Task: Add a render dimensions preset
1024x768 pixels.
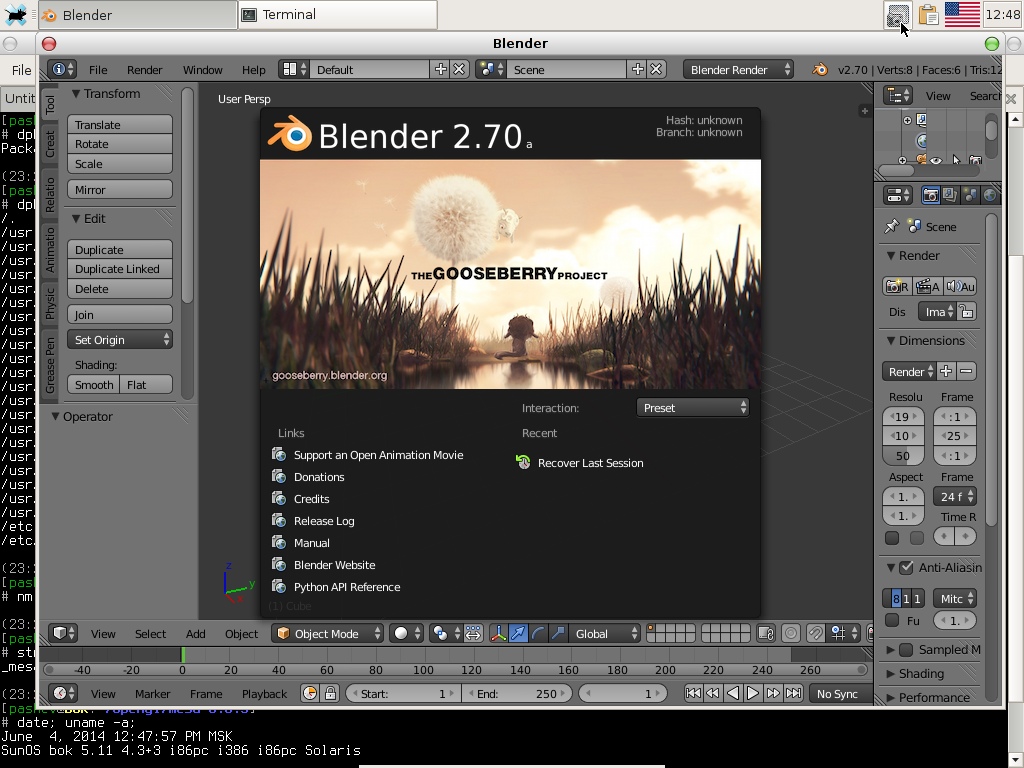Action: pos(946,371)
